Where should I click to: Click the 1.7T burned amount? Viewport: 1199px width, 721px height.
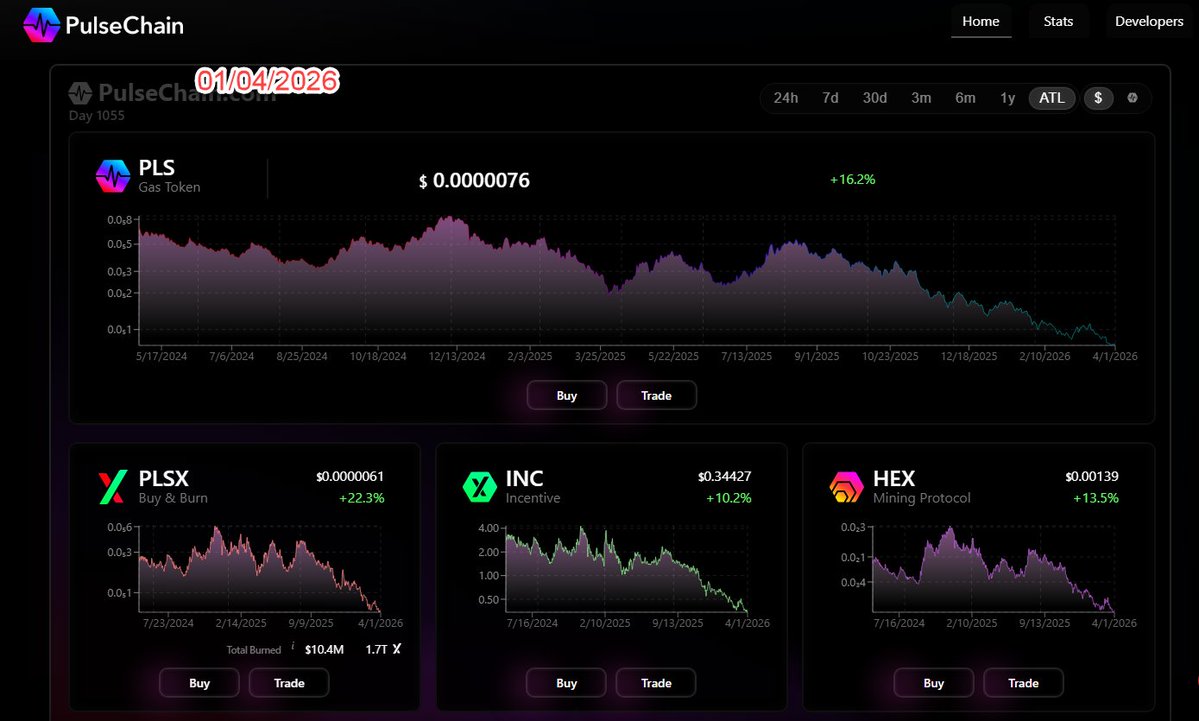[376, 650]
